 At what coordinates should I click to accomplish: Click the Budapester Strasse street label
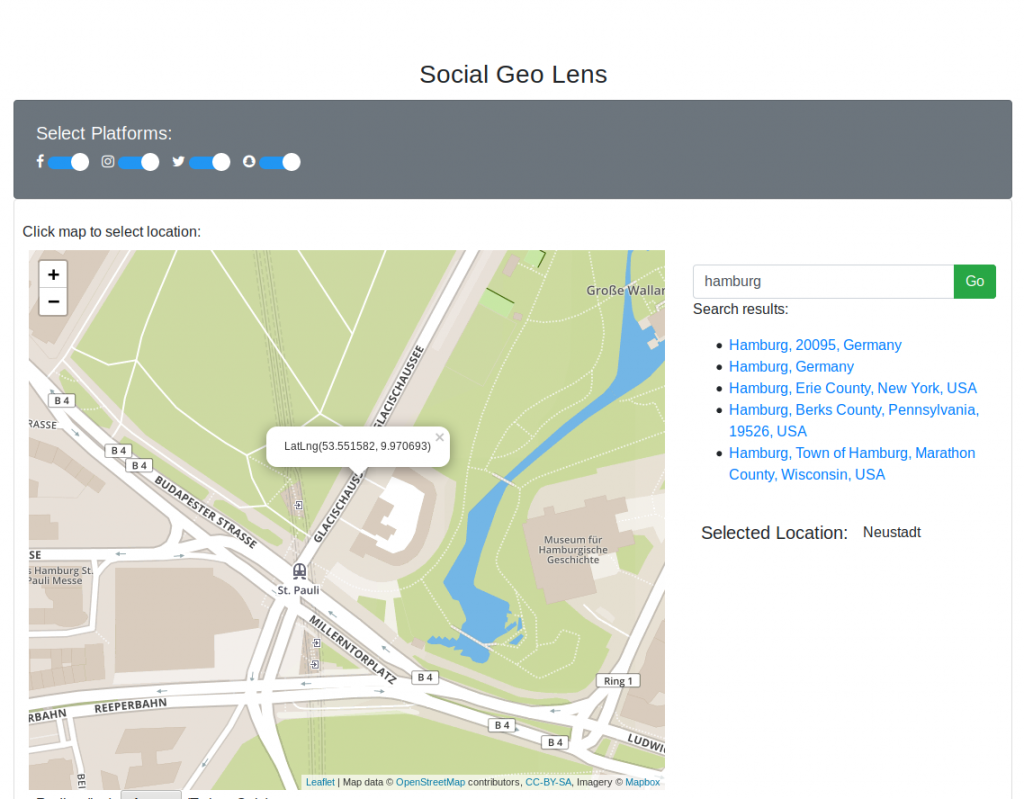coord(206,512)
